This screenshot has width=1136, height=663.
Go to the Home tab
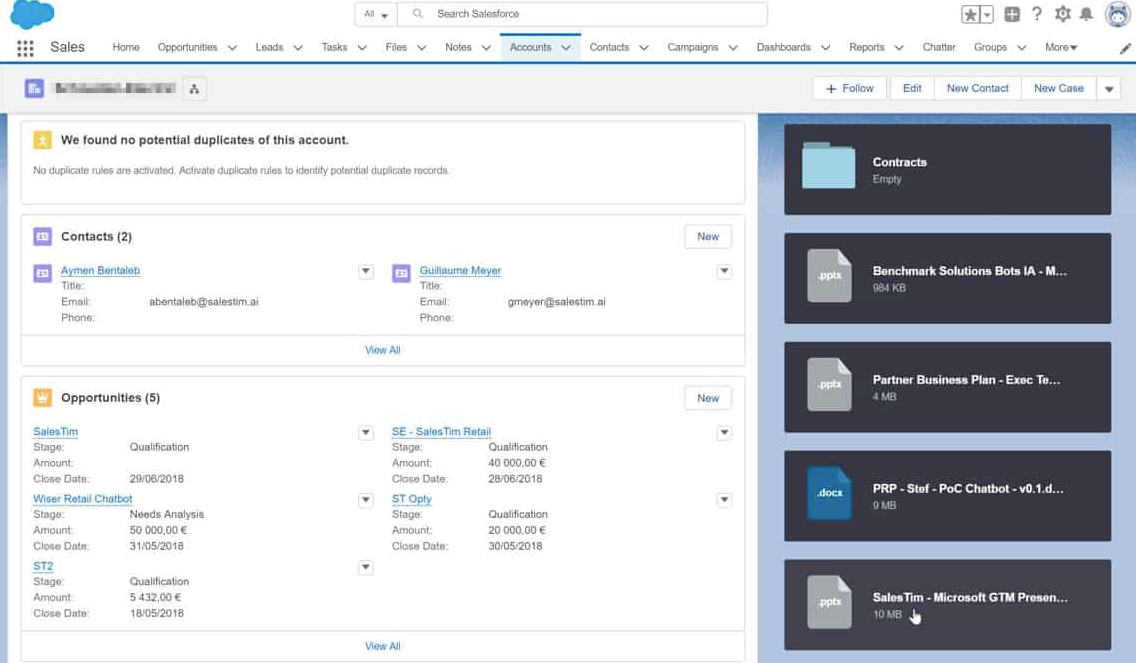point(126,47)
